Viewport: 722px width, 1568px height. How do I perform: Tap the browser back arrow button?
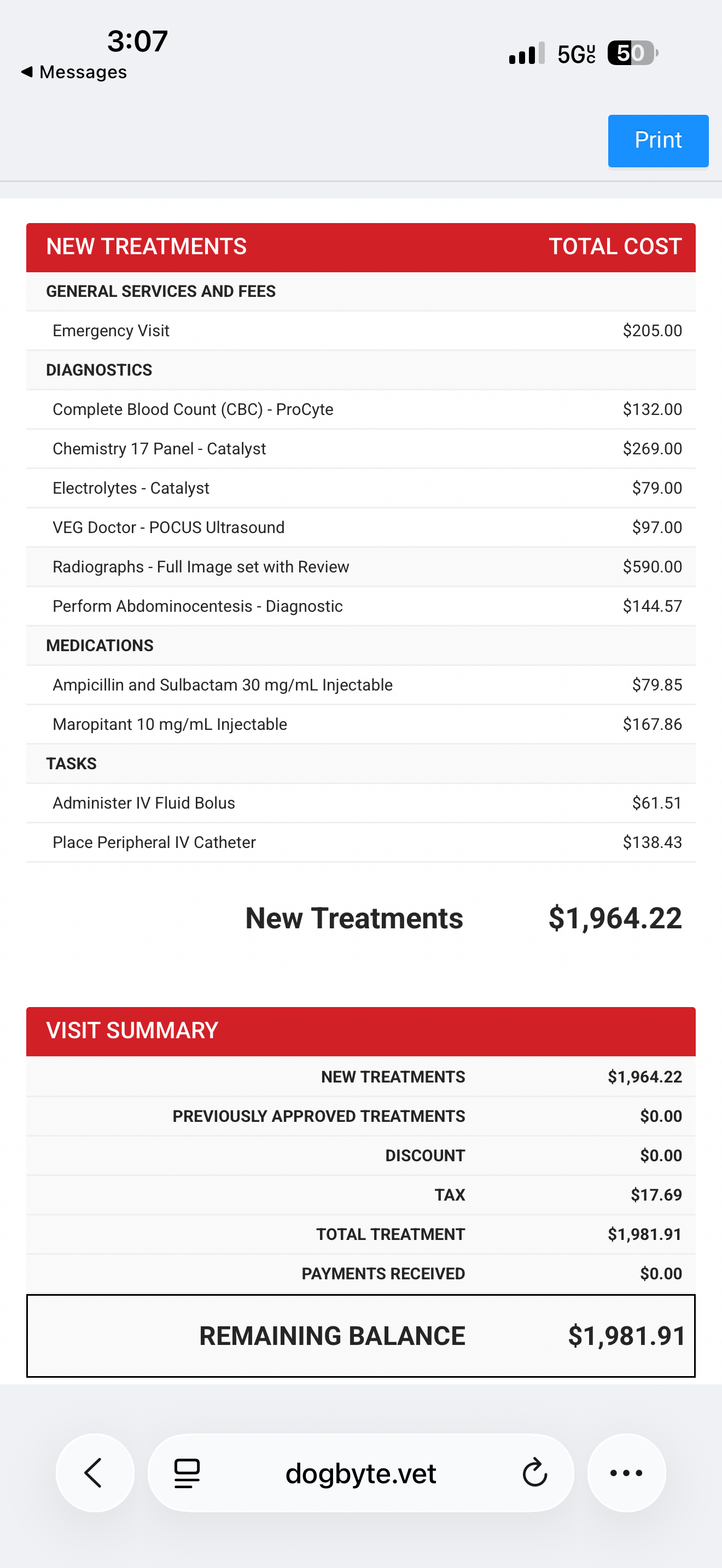(95, 1473)
